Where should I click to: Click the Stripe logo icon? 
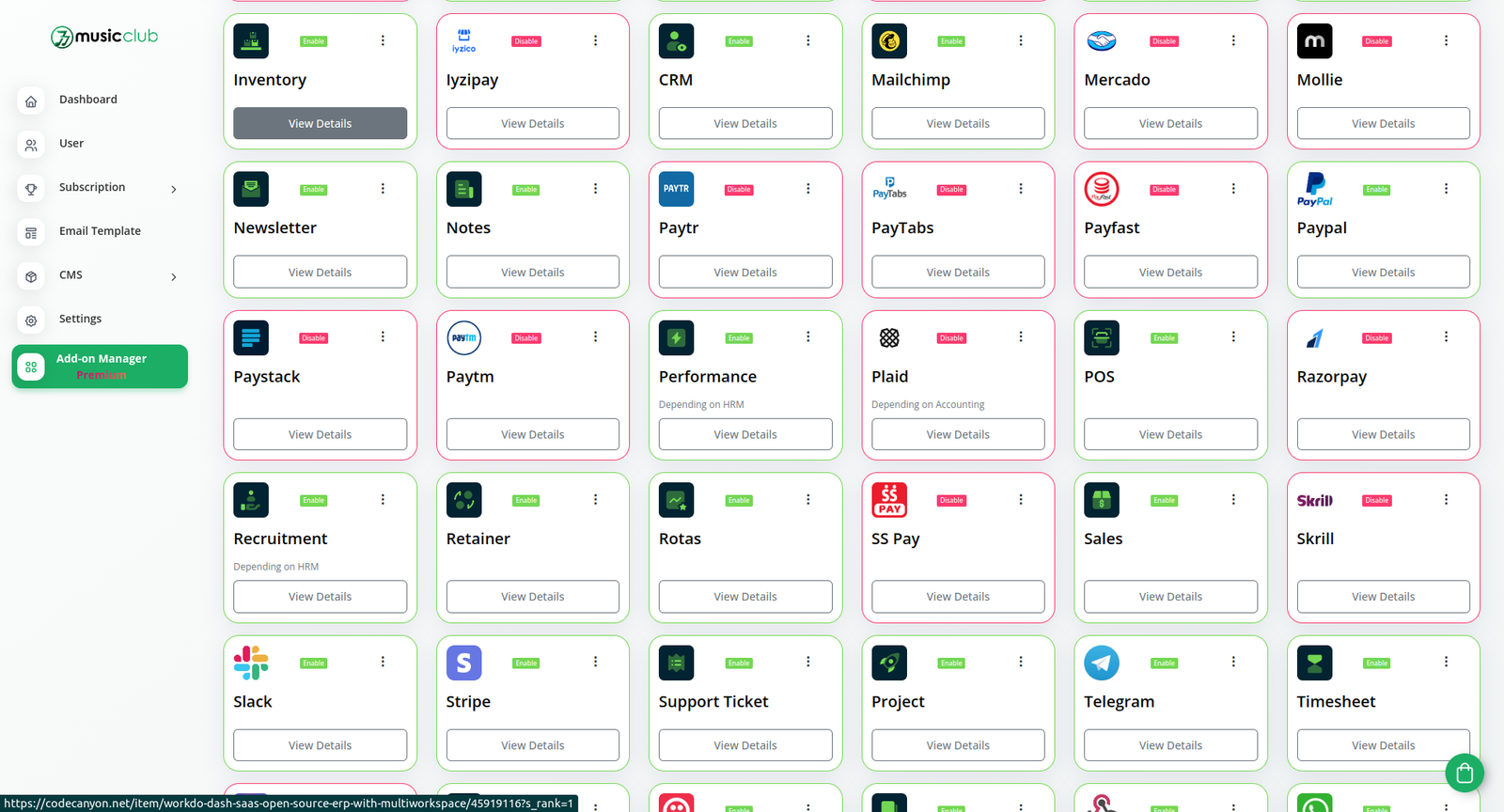[x=463, y=663]
